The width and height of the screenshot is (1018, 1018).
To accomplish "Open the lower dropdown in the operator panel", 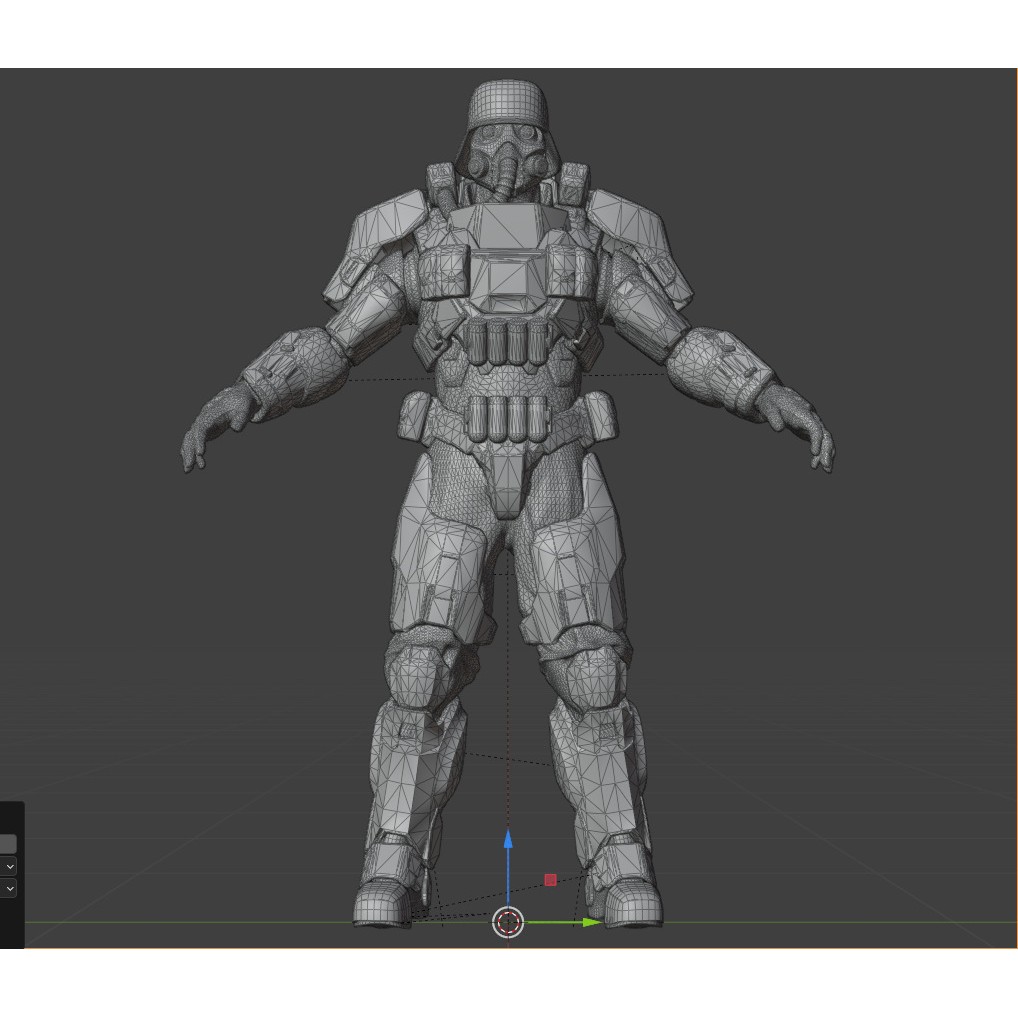I will click(8, 888).
